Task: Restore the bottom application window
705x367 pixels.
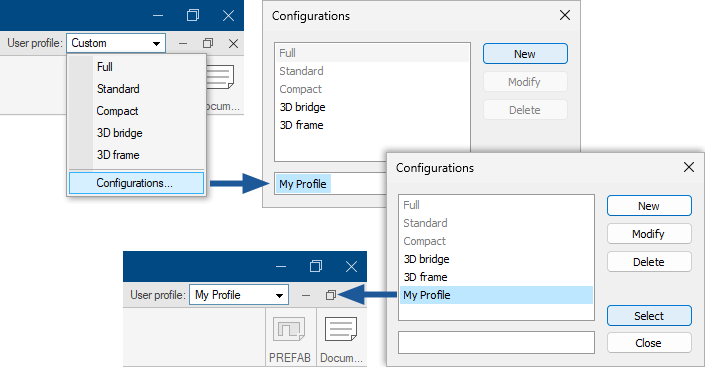Action: click(316, 267)
